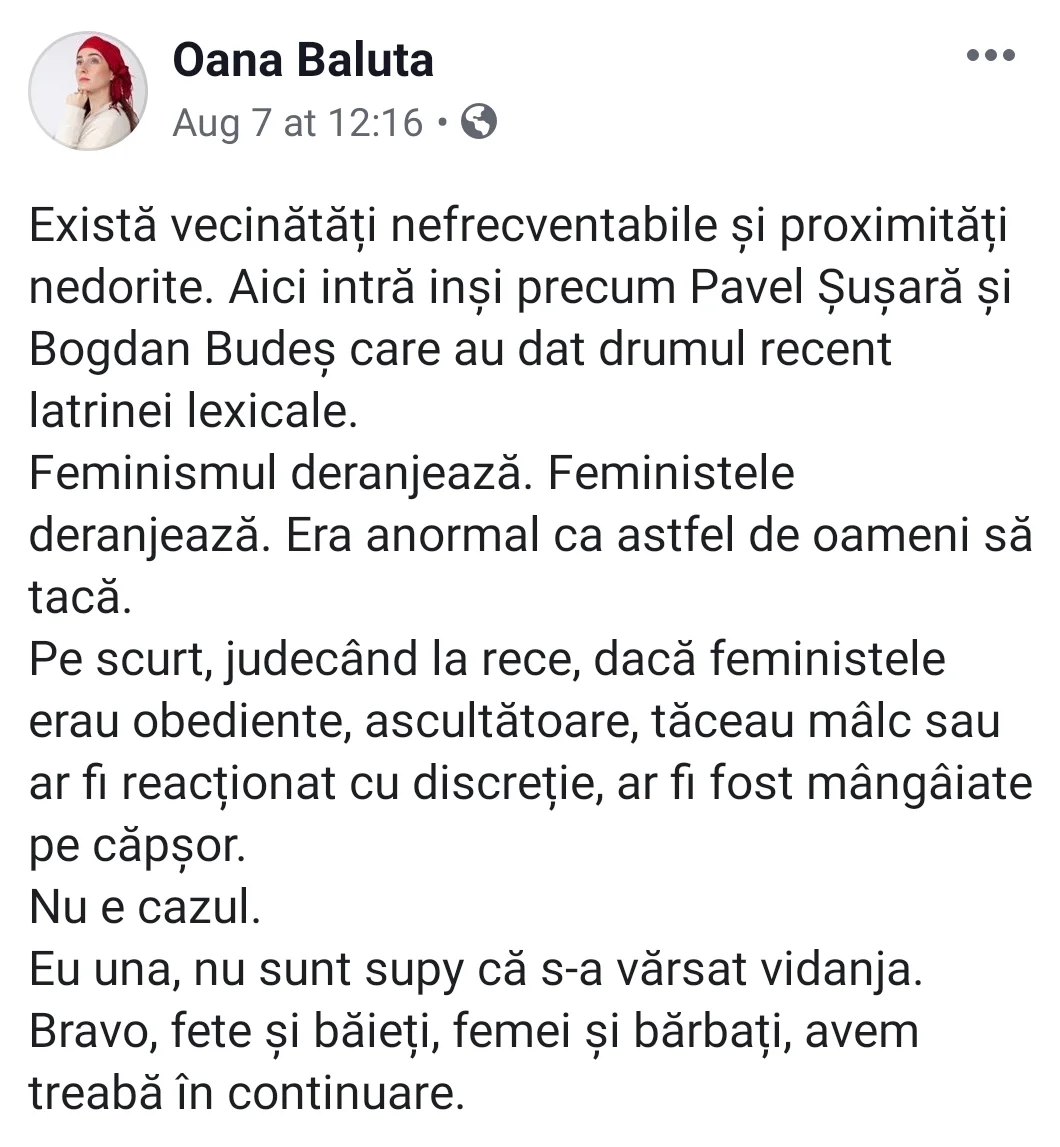Click the globe public-privacy icon
This screenshot has height=1147, width=1060.
click(478, 121)
